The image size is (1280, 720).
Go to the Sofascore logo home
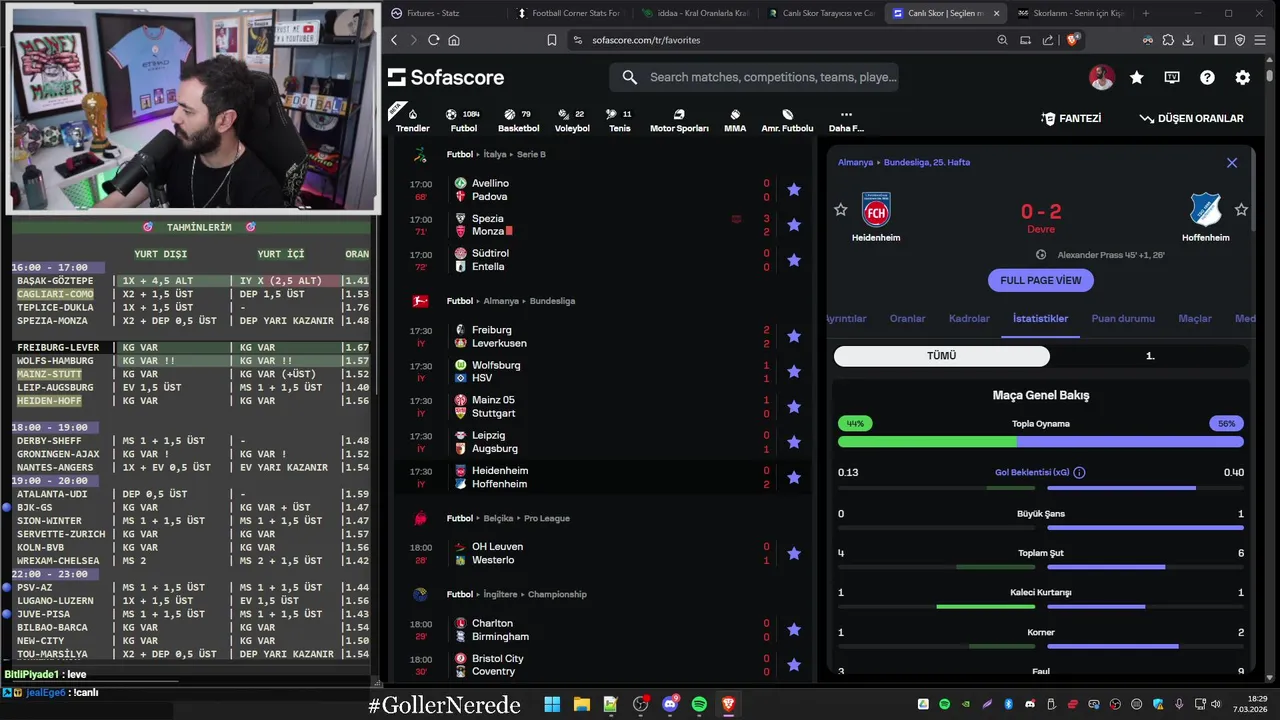[x=446, y=77]
